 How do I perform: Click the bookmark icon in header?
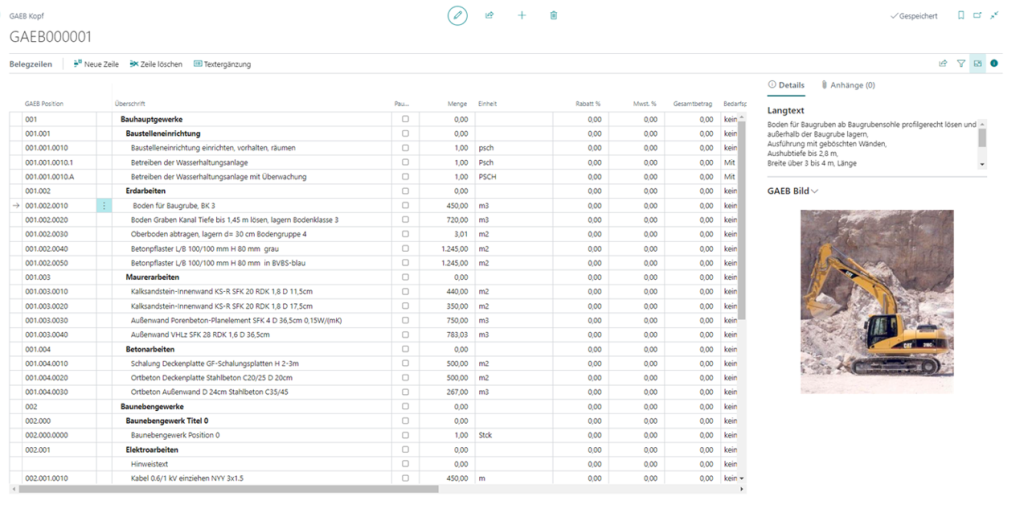tap(961, 16)
